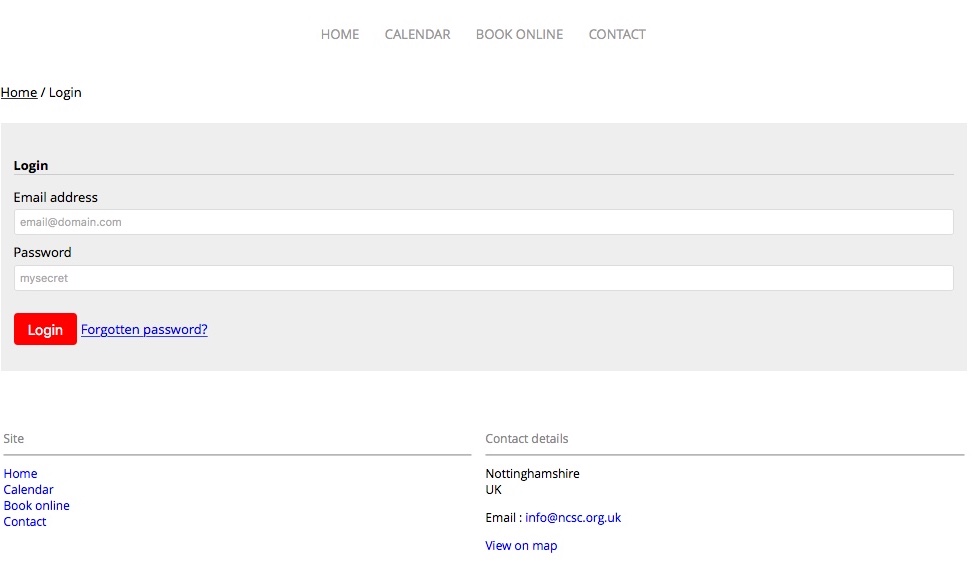Select BOOK ONLINE in the top navigation
The image size is (977, 574).
coord(519,34)
